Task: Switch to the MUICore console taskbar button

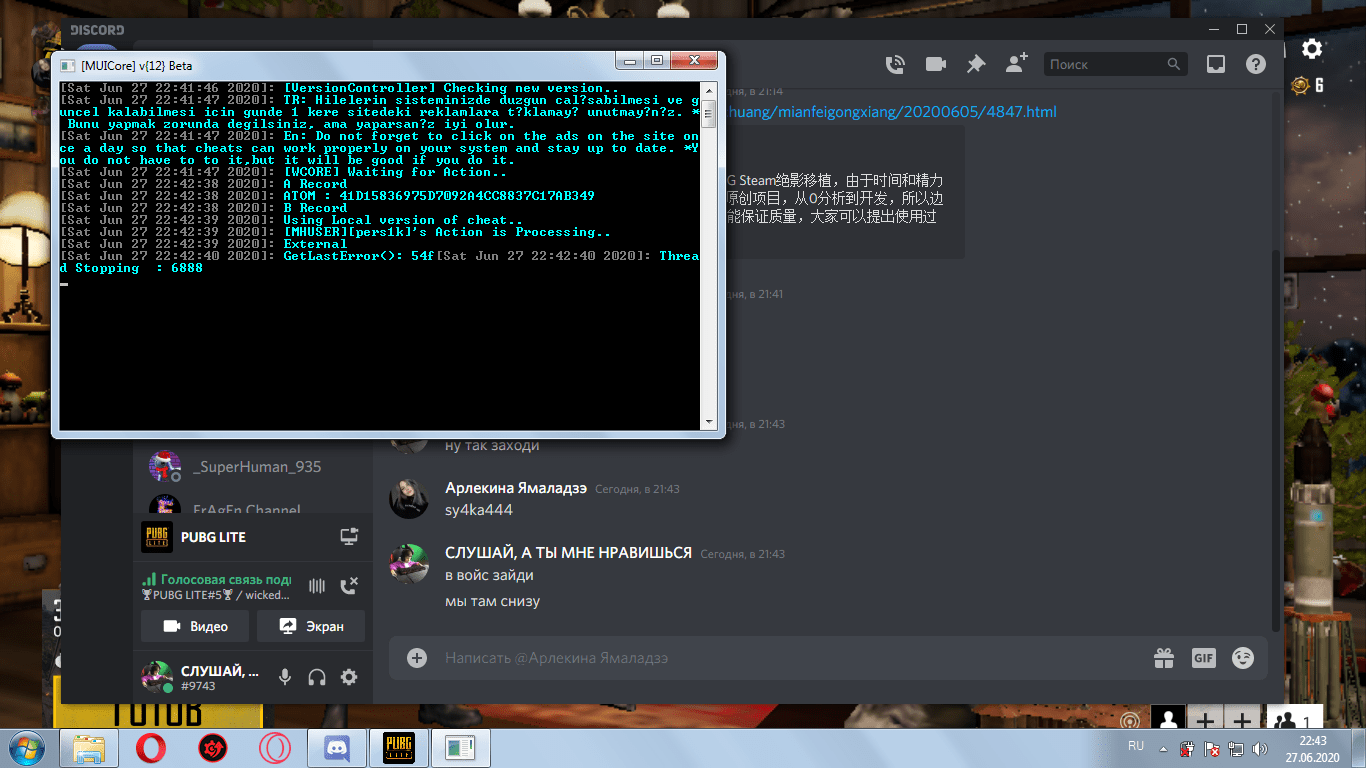Action: click(461, 747)
